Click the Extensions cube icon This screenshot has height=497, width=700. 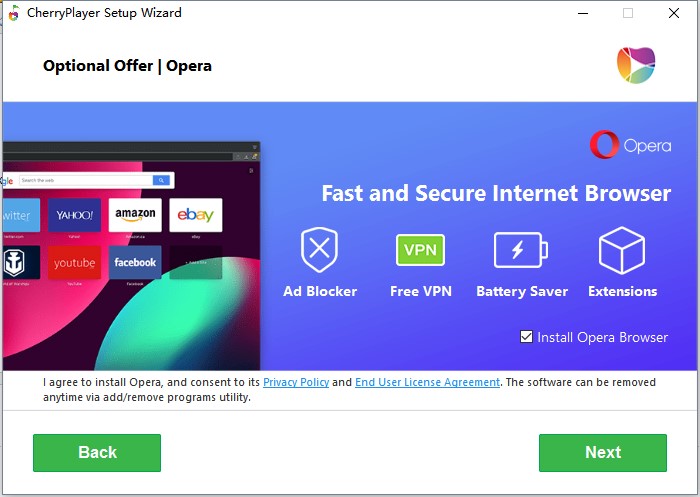coord(622,250)
